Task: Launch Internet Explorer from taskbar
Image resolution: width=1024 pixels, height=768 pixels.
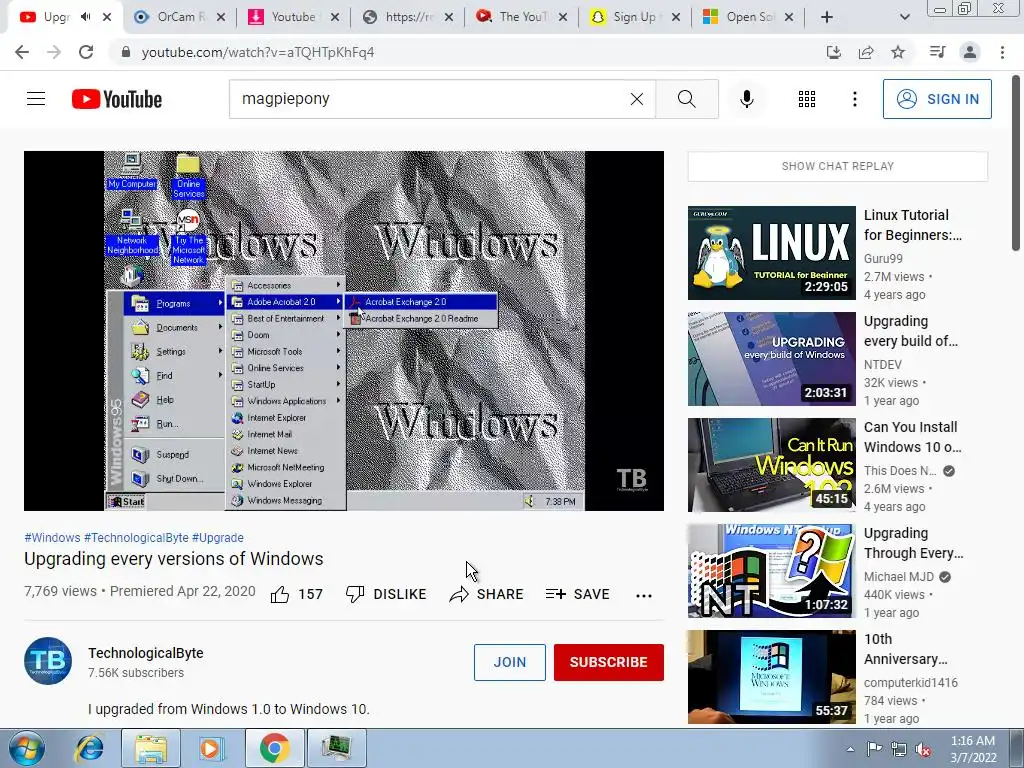Action: 89,748
